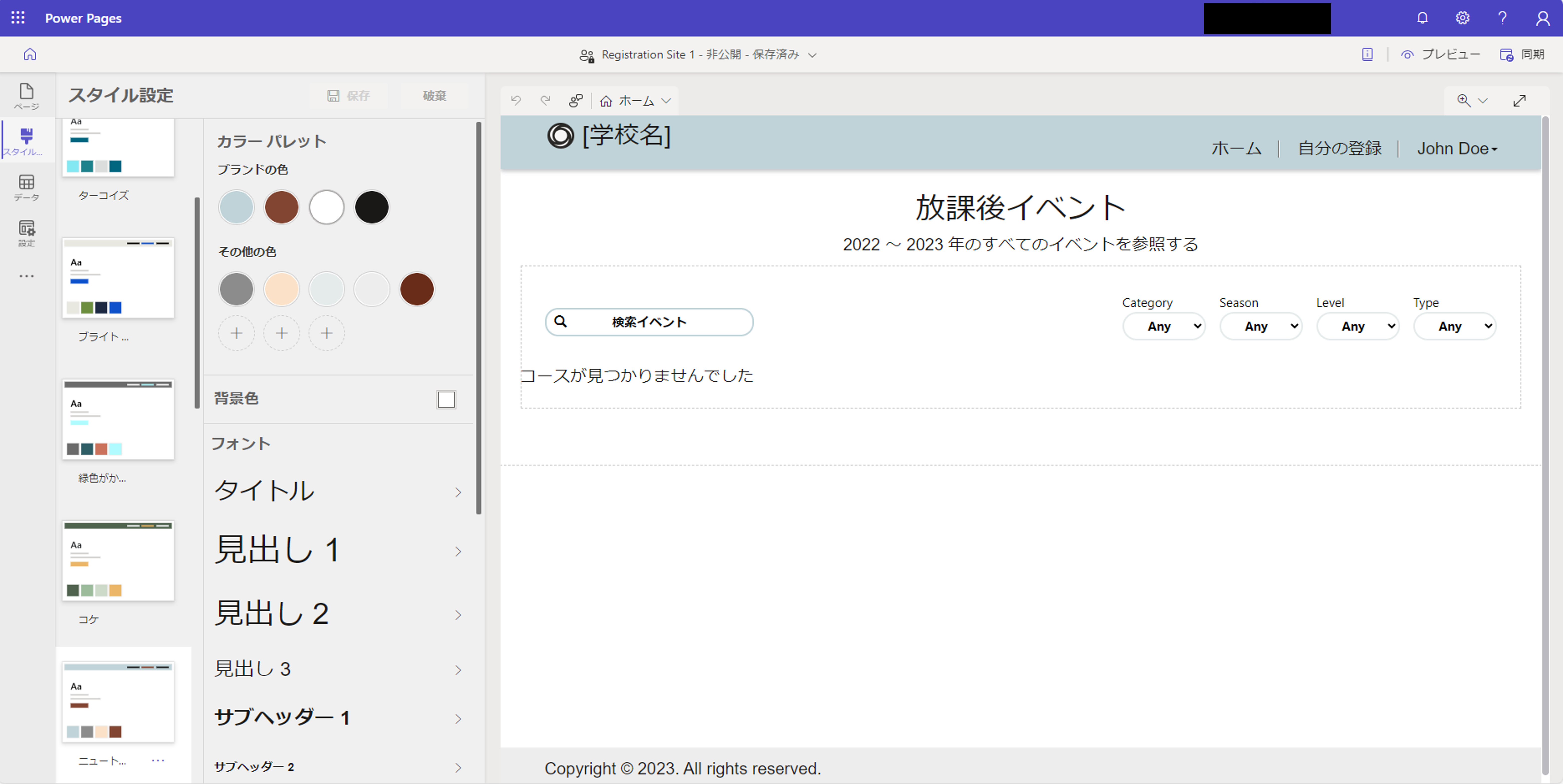Image resolution: width=1563 pixels, height=784 pixels.
Task: Open notifications bell icon
Action: [1422, 18]
